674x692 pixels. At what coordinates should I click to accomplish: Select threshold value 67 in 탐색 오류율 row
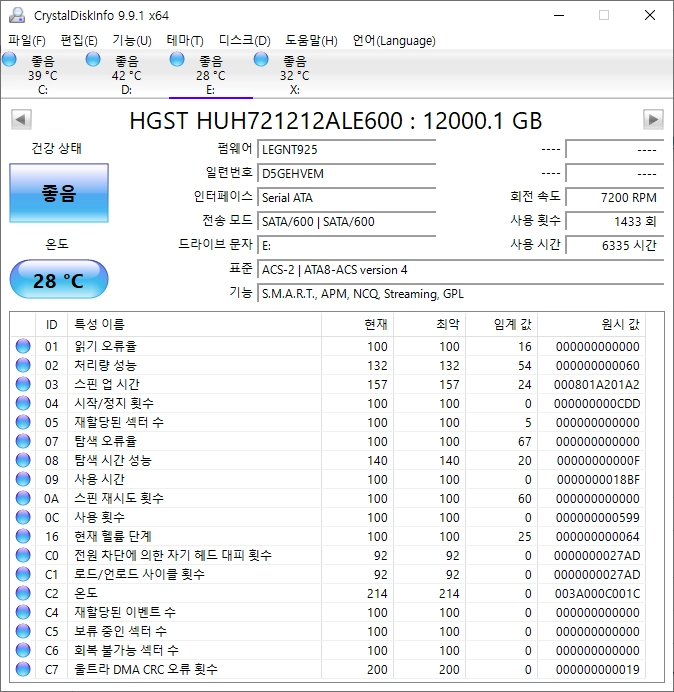[524, 441]
